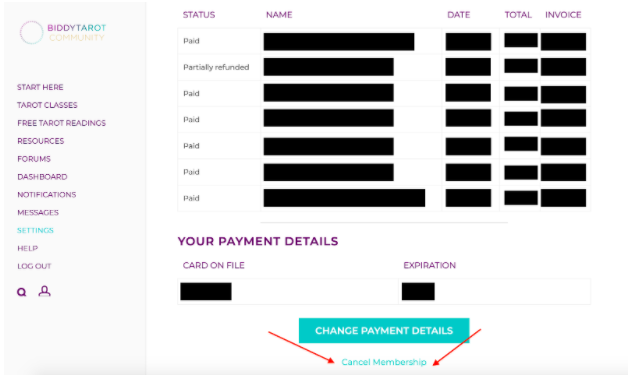The image size is (637, 379).
Task: Click the Change Payment Details button
Action: [x=384, y=330]
